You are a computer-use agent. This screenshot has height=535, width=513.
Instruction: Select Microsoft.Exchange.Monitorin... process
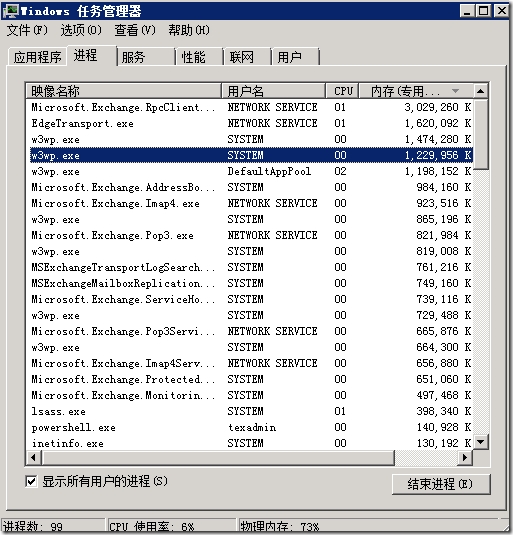250,395
